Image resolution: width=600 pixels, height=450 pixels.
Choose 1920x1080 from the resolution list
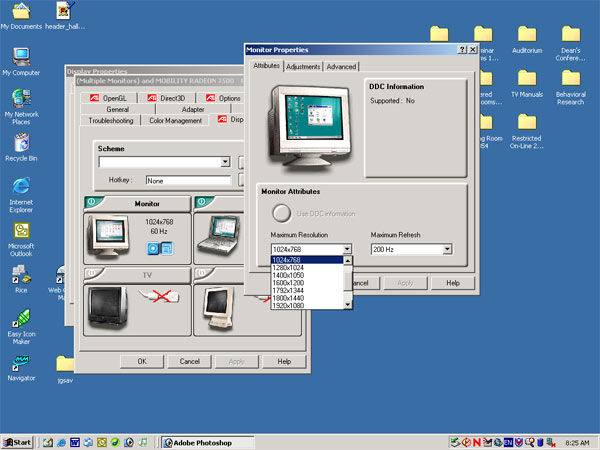pyautogui.click(x=307, y=305)
